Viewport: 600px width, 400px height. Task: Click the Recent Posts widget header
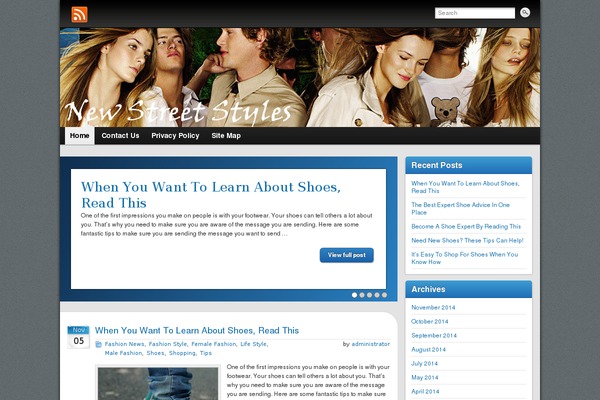point(468,165)
